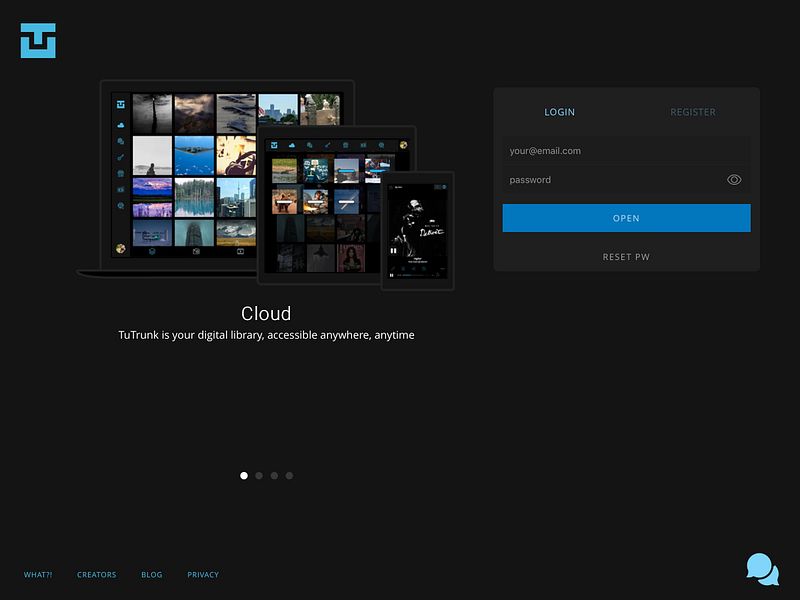The image size is (800, 600).
Task: Click the RESET PW link
Action: tap(626, 257)
